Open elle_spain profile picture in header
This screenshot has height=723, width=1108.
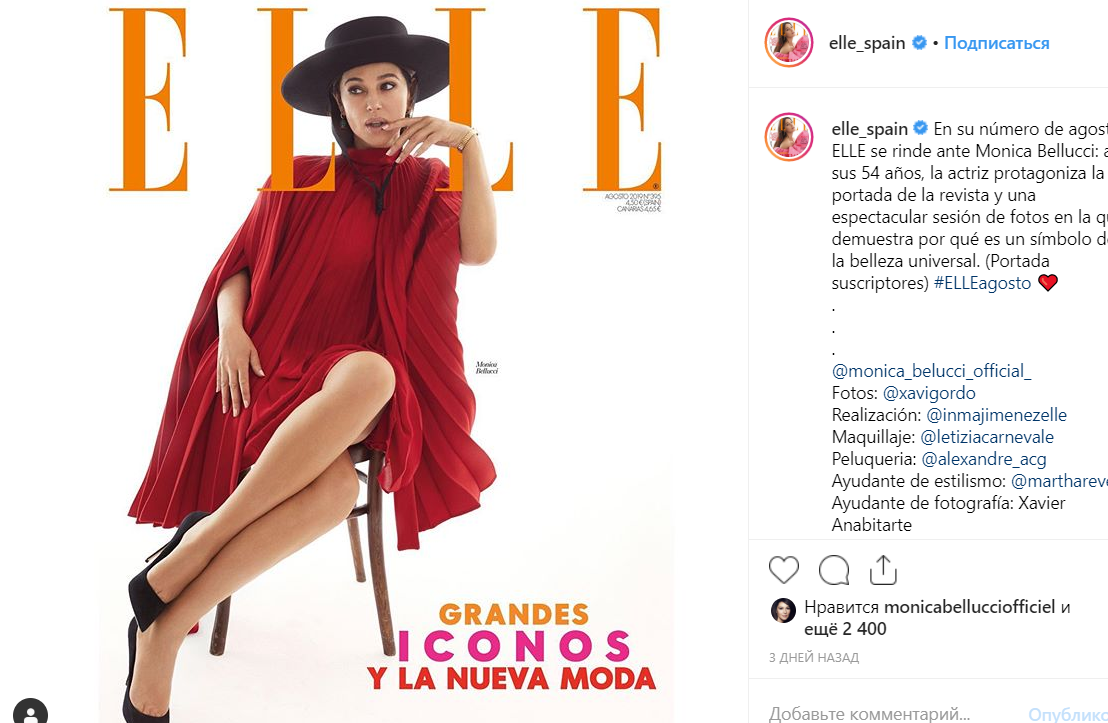tap(789, 42)
